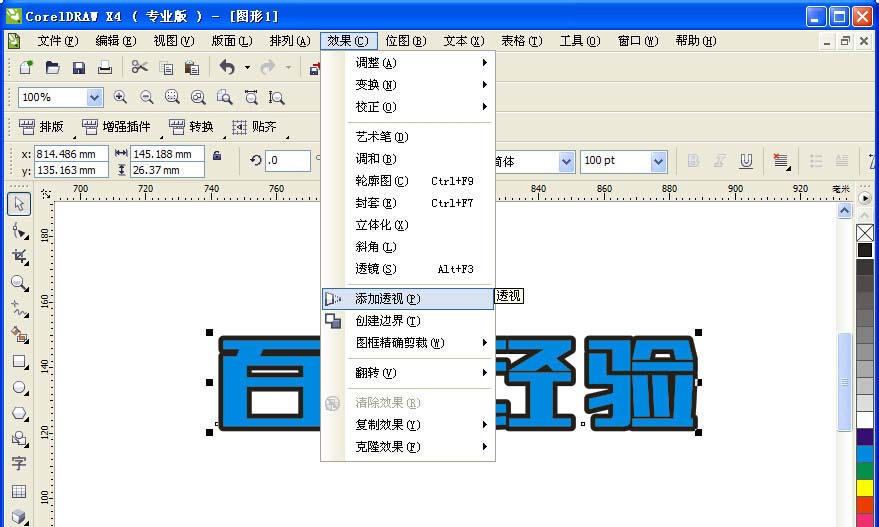Image resolution: width=879 pixels, height=527 pixels.
Task: Choose 艺术笔(D) menu entry
Action: pos(408,137)
